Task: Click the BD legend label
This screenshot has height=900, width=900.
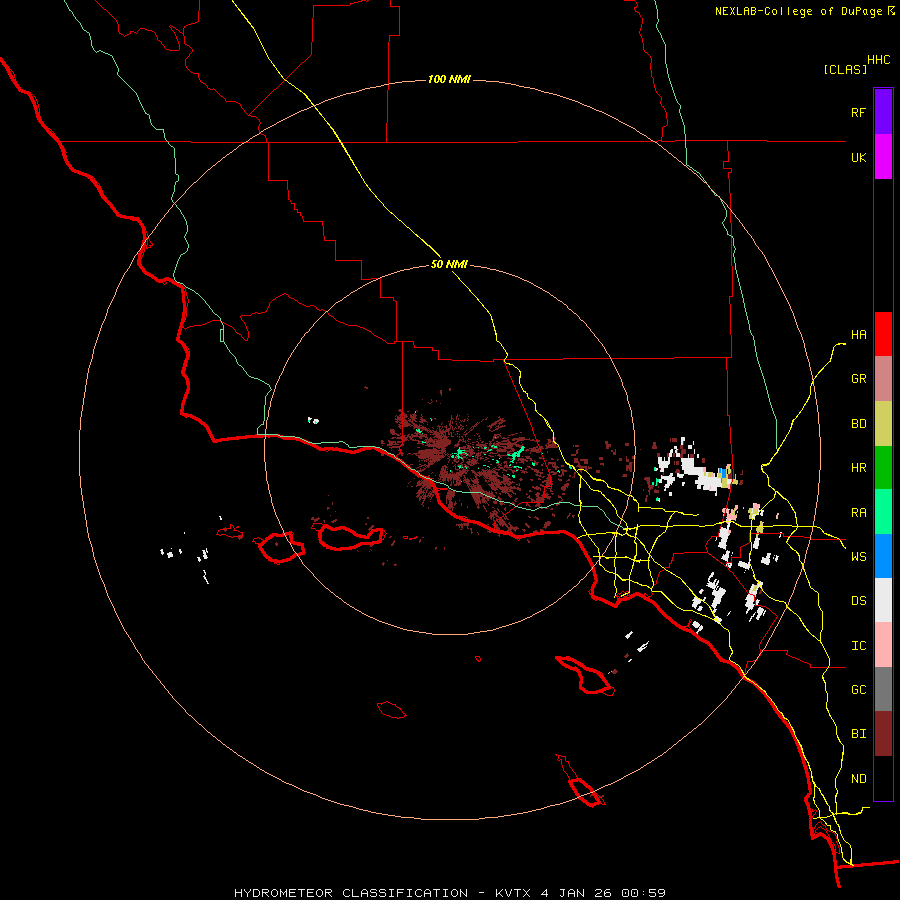Action: point(858,424)
